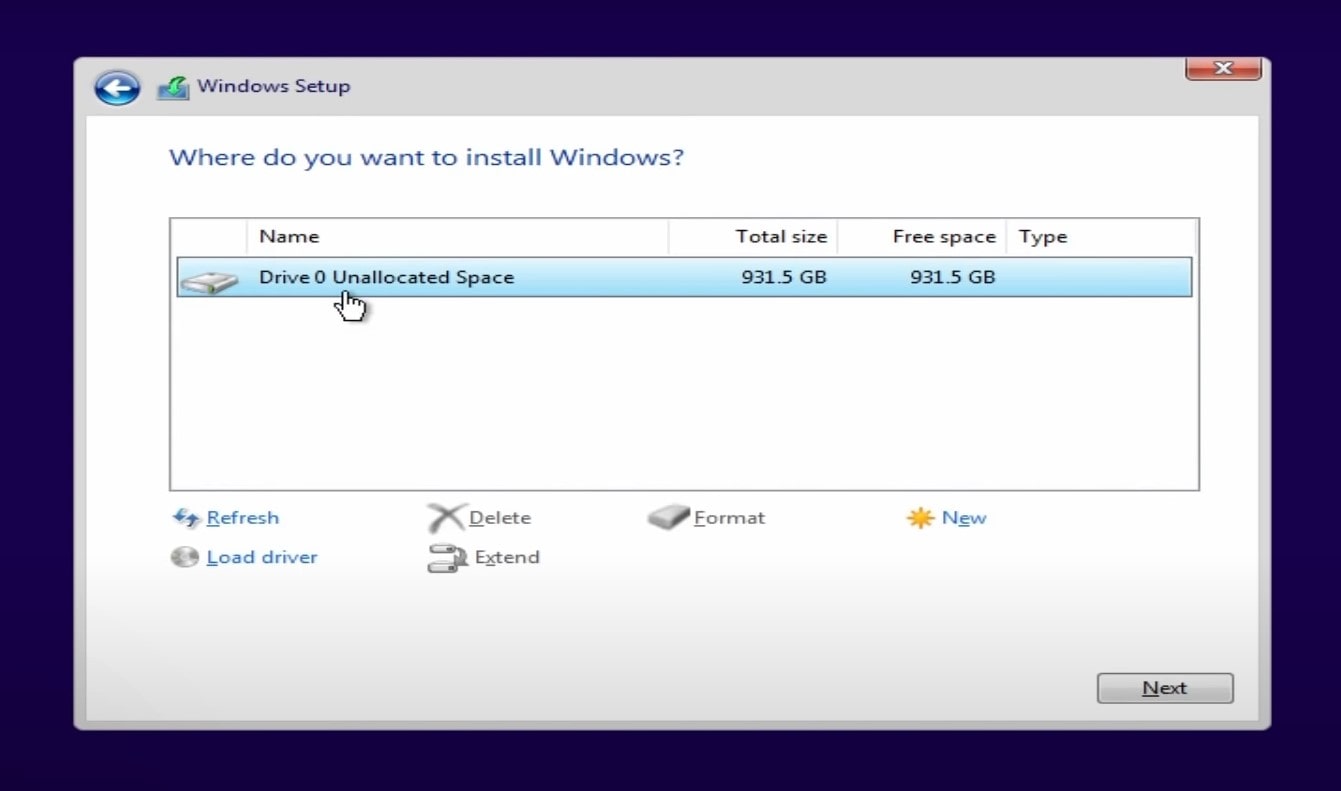1341x791 pixels.
Task: Go back using the blue arrow button
Action: (117, 88)
